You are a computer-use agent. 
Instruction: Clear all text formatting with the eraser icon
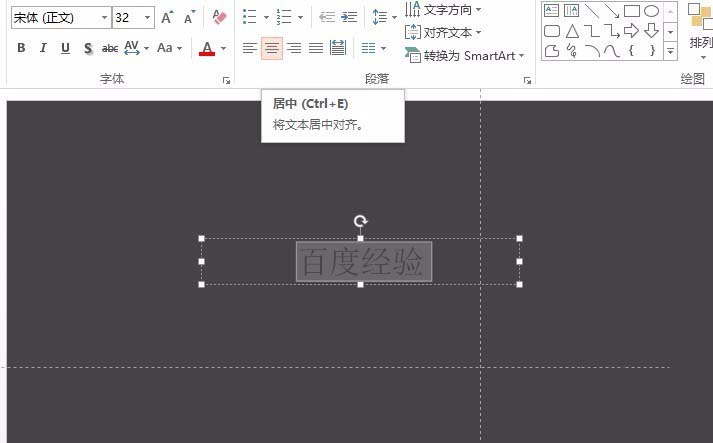pyautogui.click(x=219, y=18)
